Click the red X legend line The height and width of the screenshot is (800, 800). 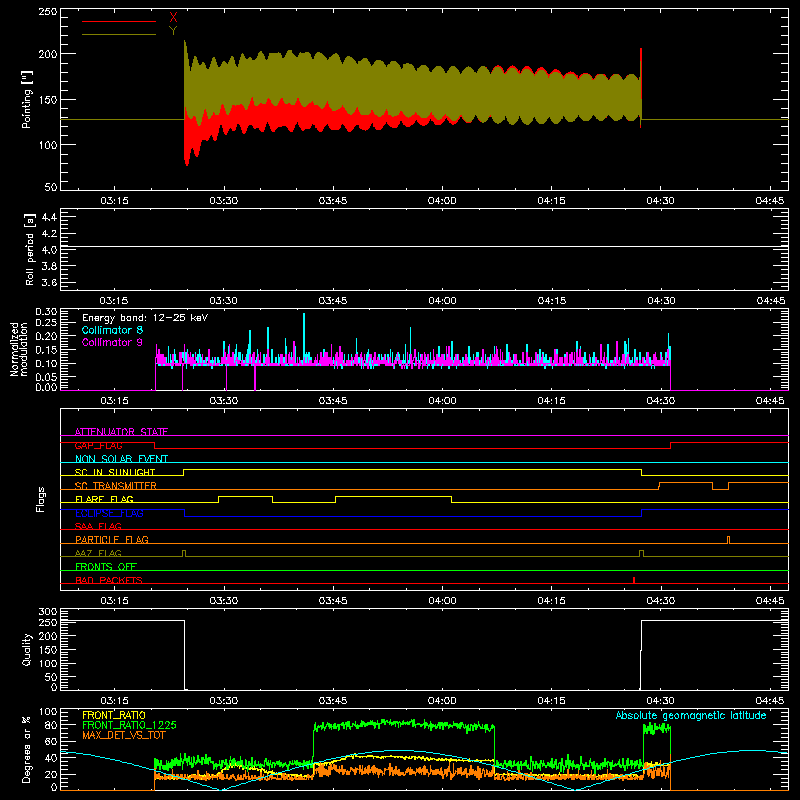click(119, 21)
